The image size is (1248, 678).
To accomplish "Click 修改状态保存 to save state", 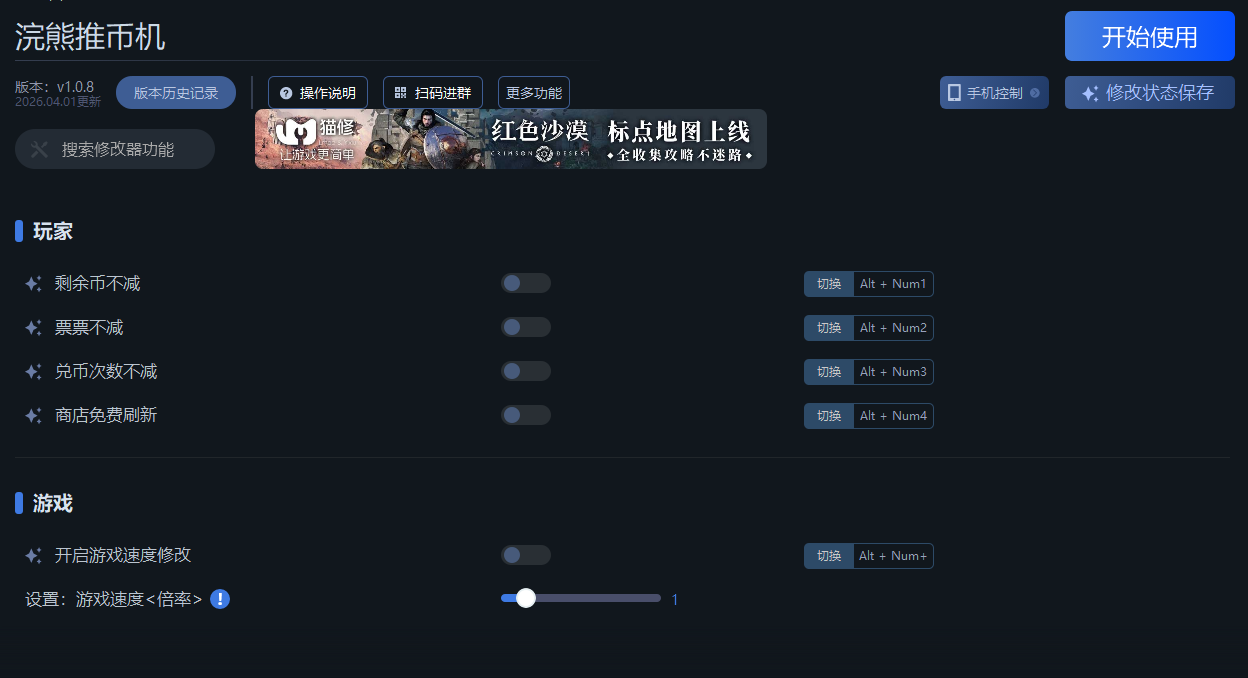I will (1149, 93).
